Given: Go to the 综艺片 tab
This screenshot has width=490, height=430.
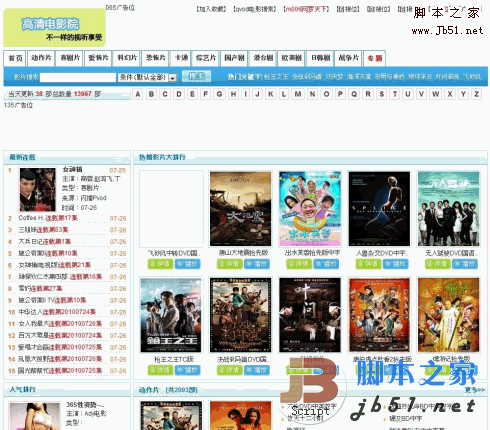Looking at the screenshot, I should tap(206, 58).
